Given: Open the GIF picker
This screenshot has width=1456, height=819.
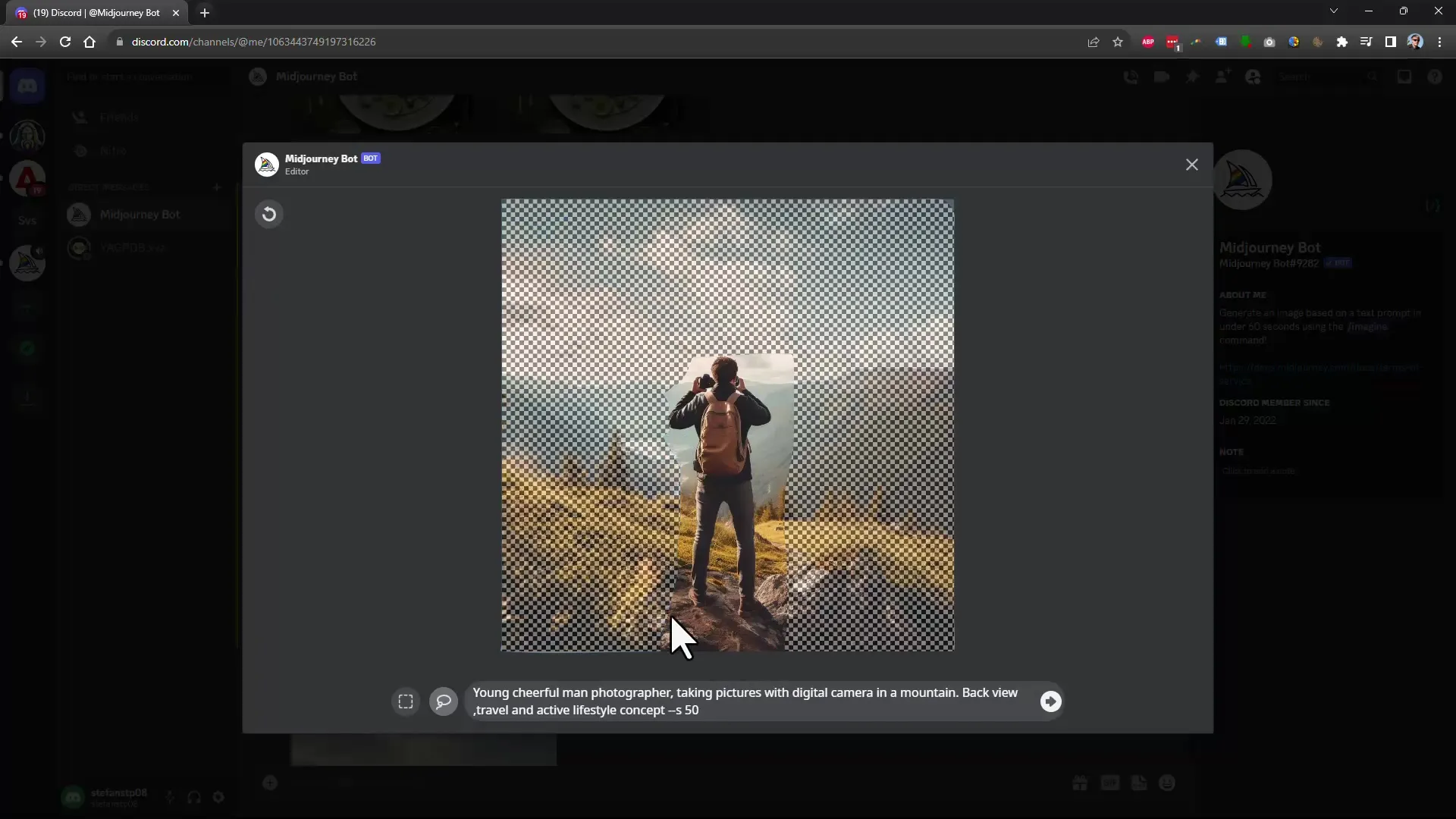Looking at the screenshot, I should (1109, 783).
